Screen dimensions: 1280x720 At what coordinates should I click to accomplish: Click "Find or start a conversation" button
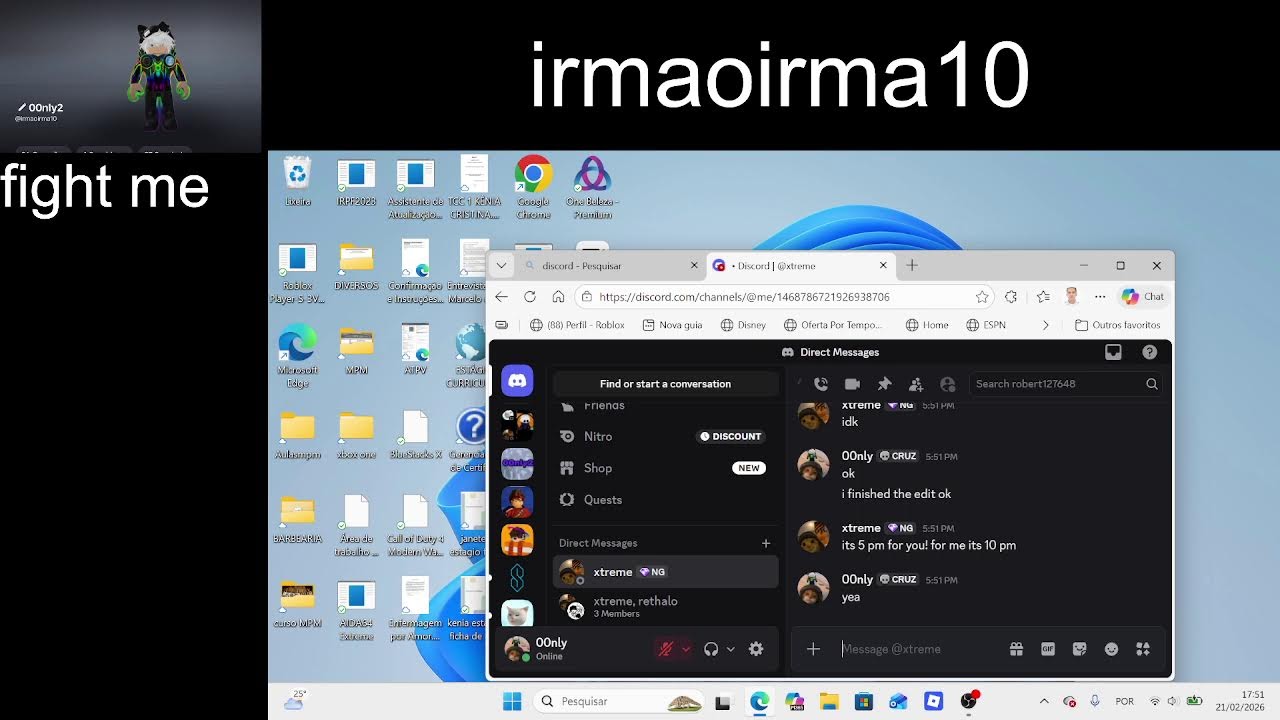coord(665,384)
